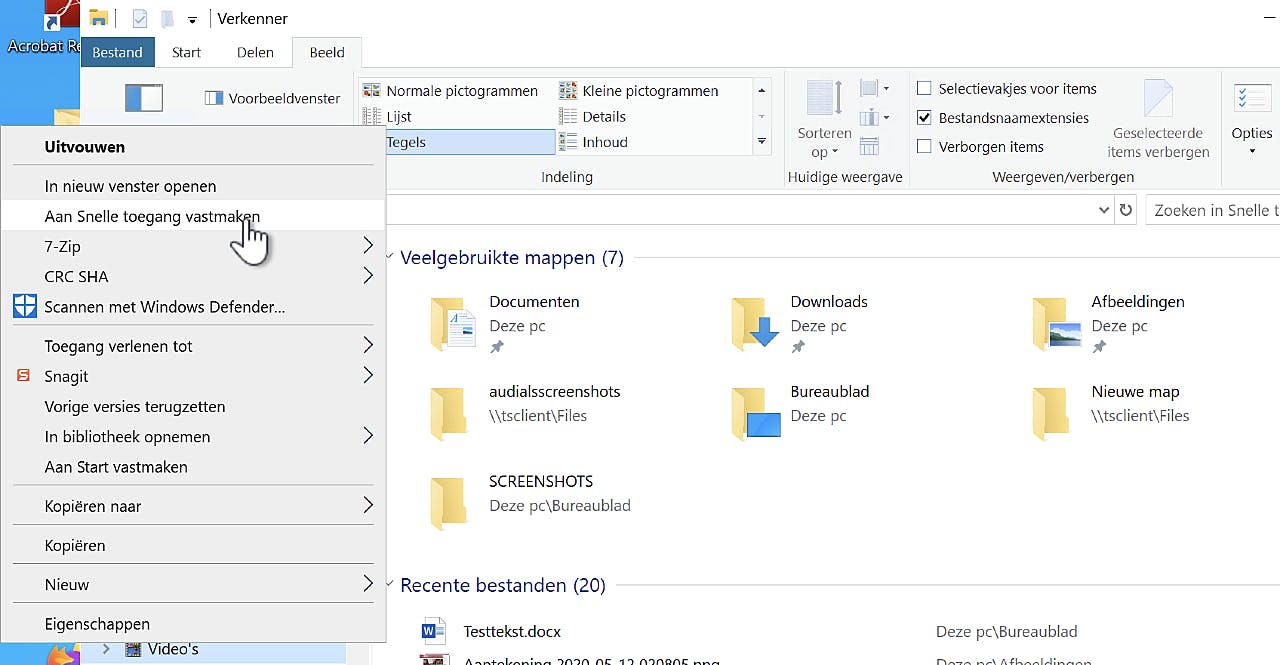
Task: Open the Bestand file menu
Action: (117, 52)
